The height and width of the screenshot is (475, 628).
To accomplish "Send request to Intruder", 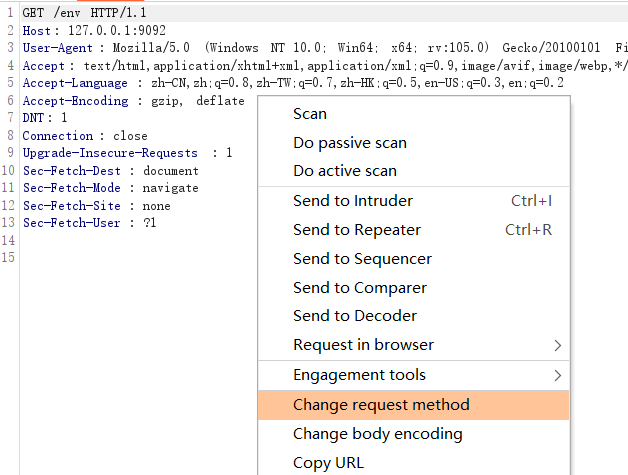I will click(413, 201).
